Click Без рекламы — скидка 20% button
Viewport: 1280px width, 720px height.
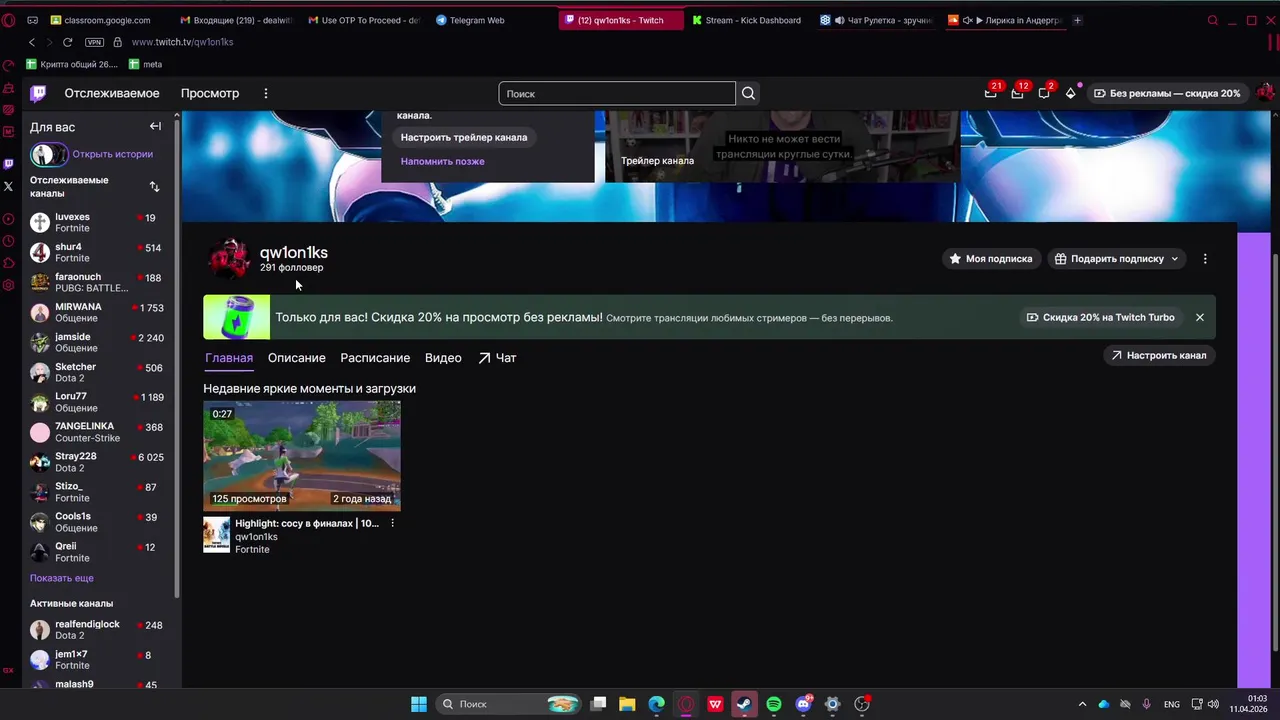coord(1167,93)
